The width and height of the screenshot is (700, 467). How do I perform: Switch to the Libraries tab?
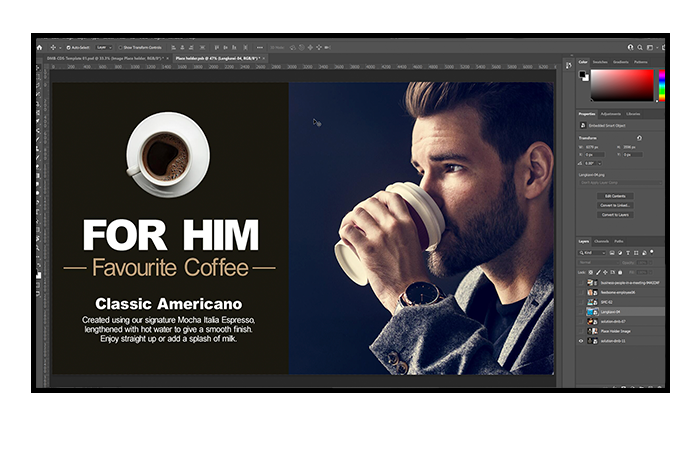coord(633,114)
